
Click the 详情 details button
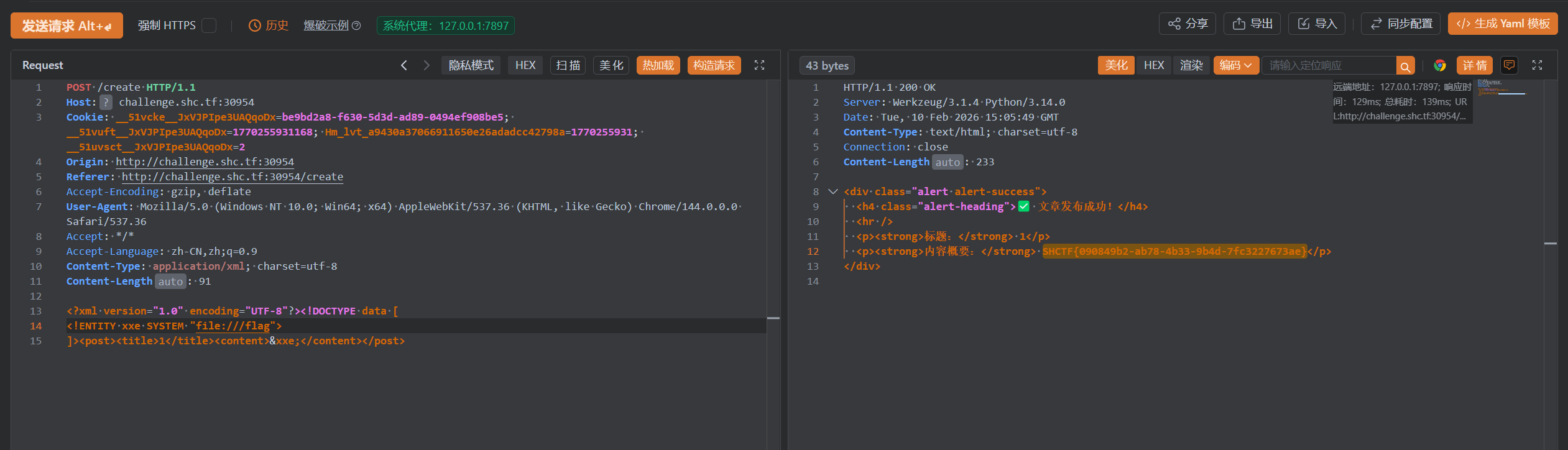(x=1475, y=65)
